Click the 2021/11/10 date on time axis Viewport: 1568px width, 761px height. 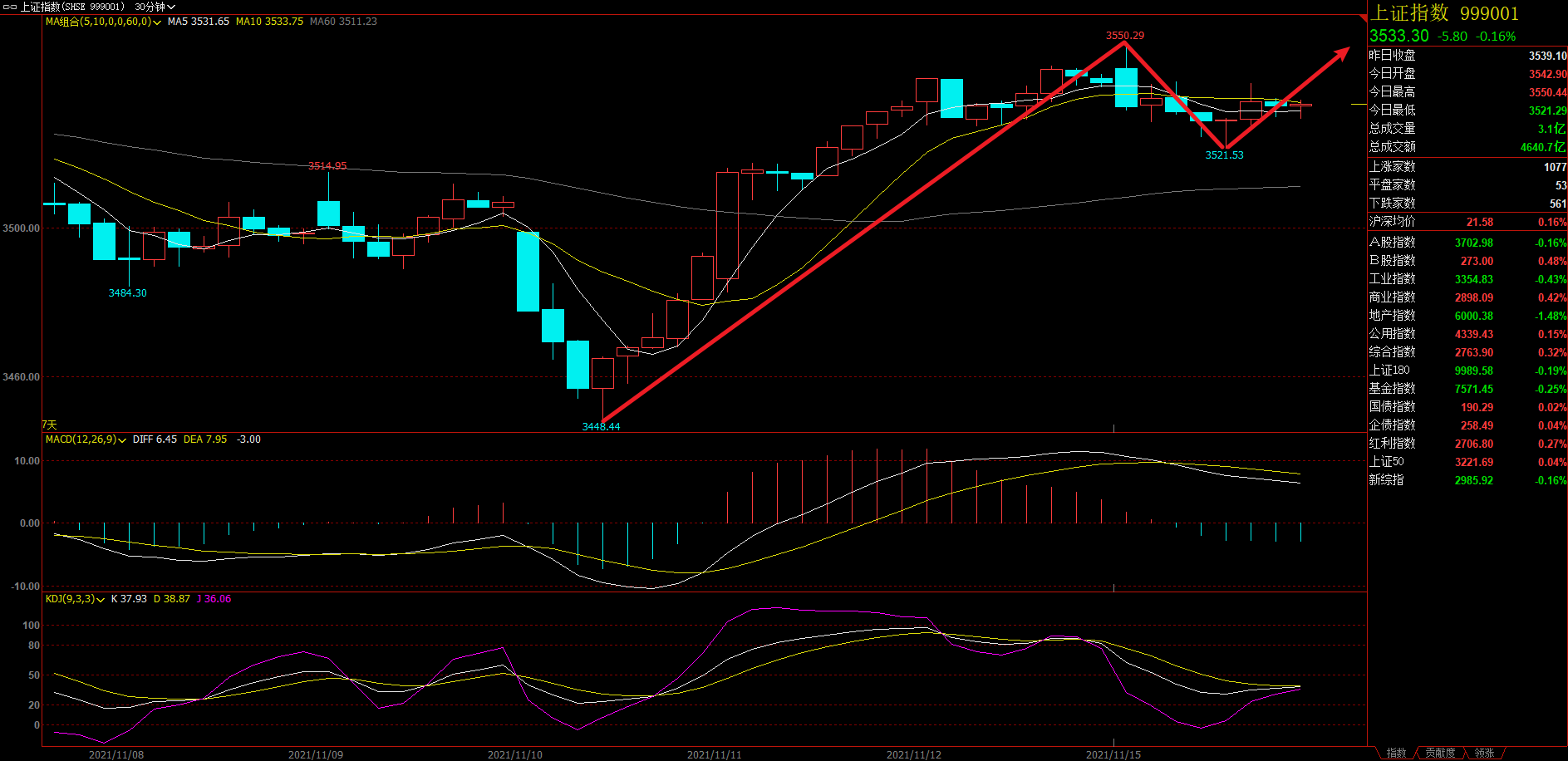tap(514, 754)
